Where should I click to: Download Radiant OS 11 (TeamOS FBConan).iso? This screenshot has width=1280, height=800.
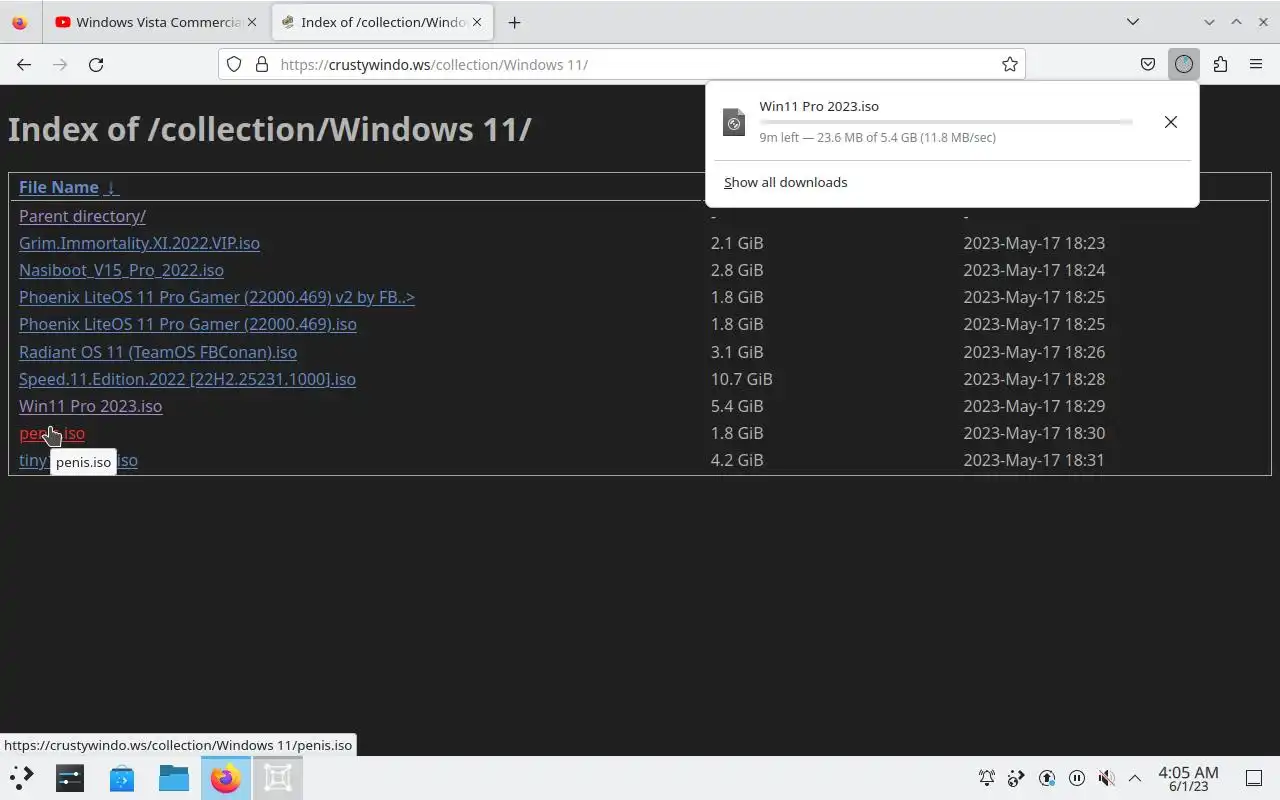(x=158, y=352)
